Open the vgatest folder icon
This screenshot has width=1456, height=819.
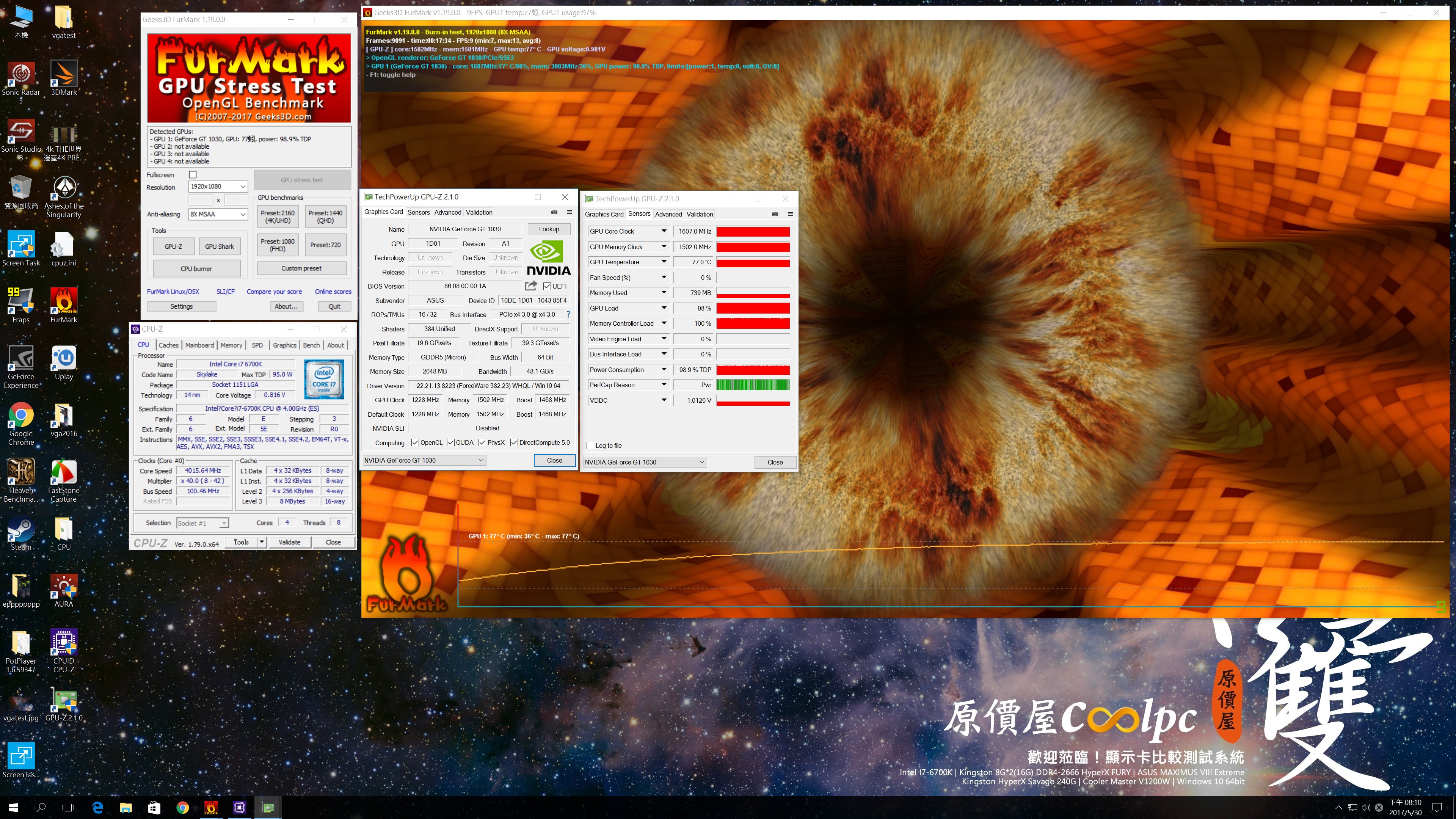tap(64, 22)
